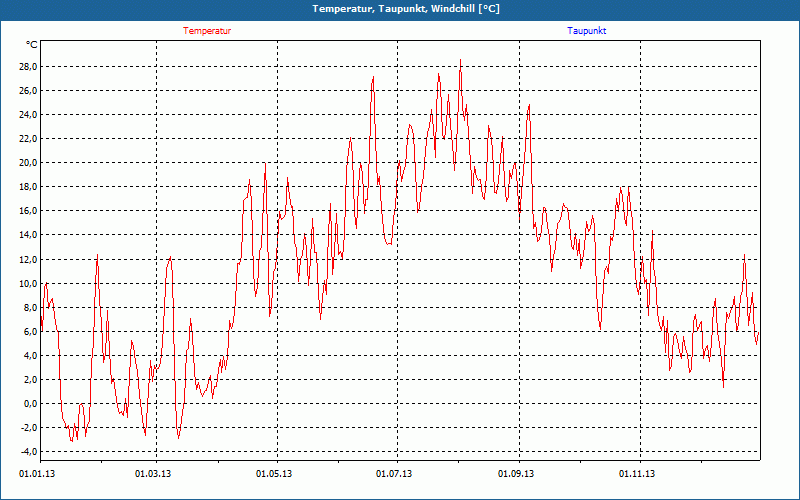This screenshot has height=500, width=800.
Task: Select the 16,0 y-axis label
Action: click(28, 211)
